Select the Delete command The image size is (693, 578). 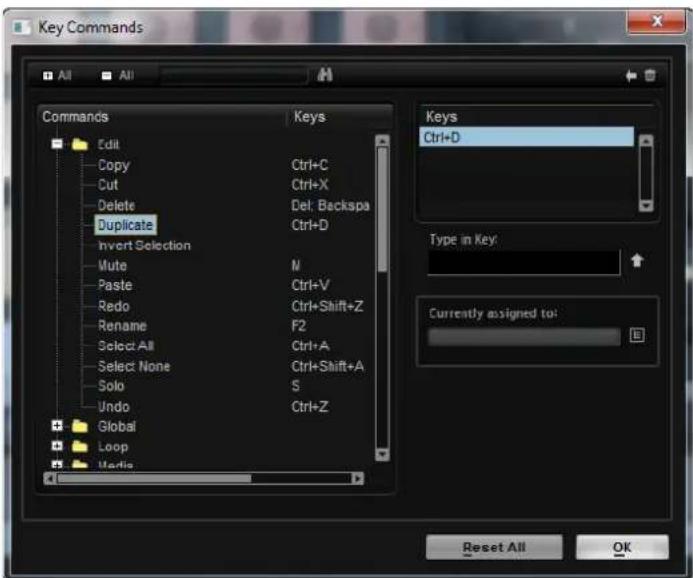tap(116, 205)
